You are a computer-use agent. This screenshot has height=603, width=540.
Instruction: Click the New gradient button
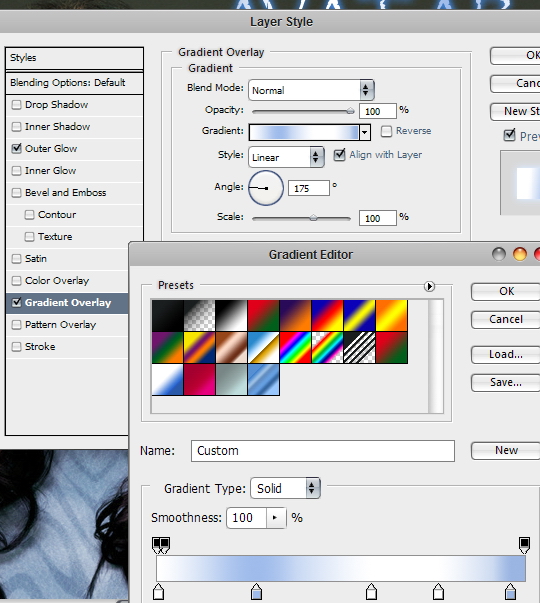pyautogui.click(x=505, y=450)
